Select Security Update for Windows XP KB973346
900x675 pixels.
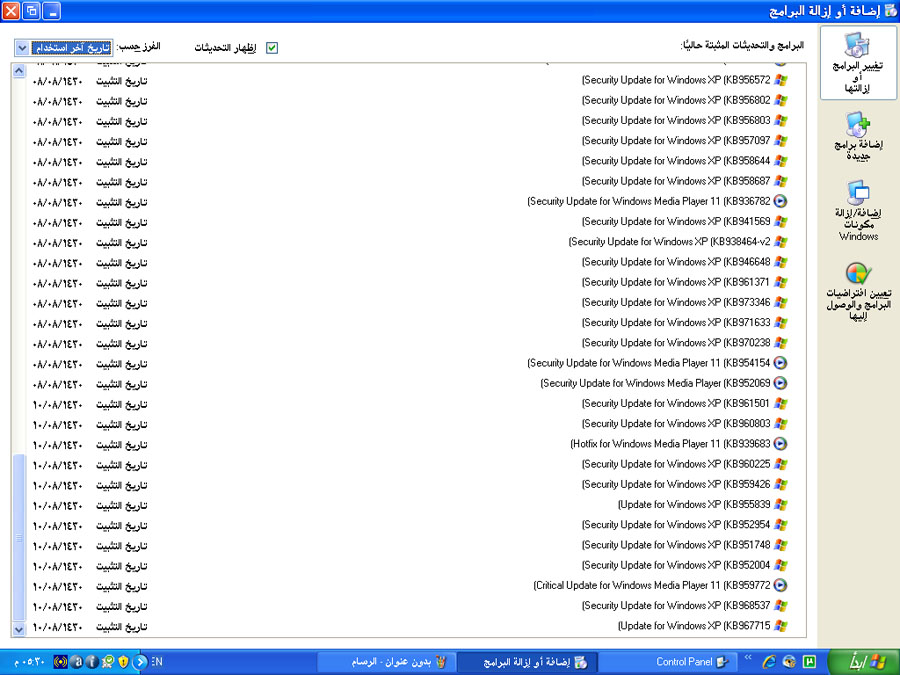pos(676,302)
